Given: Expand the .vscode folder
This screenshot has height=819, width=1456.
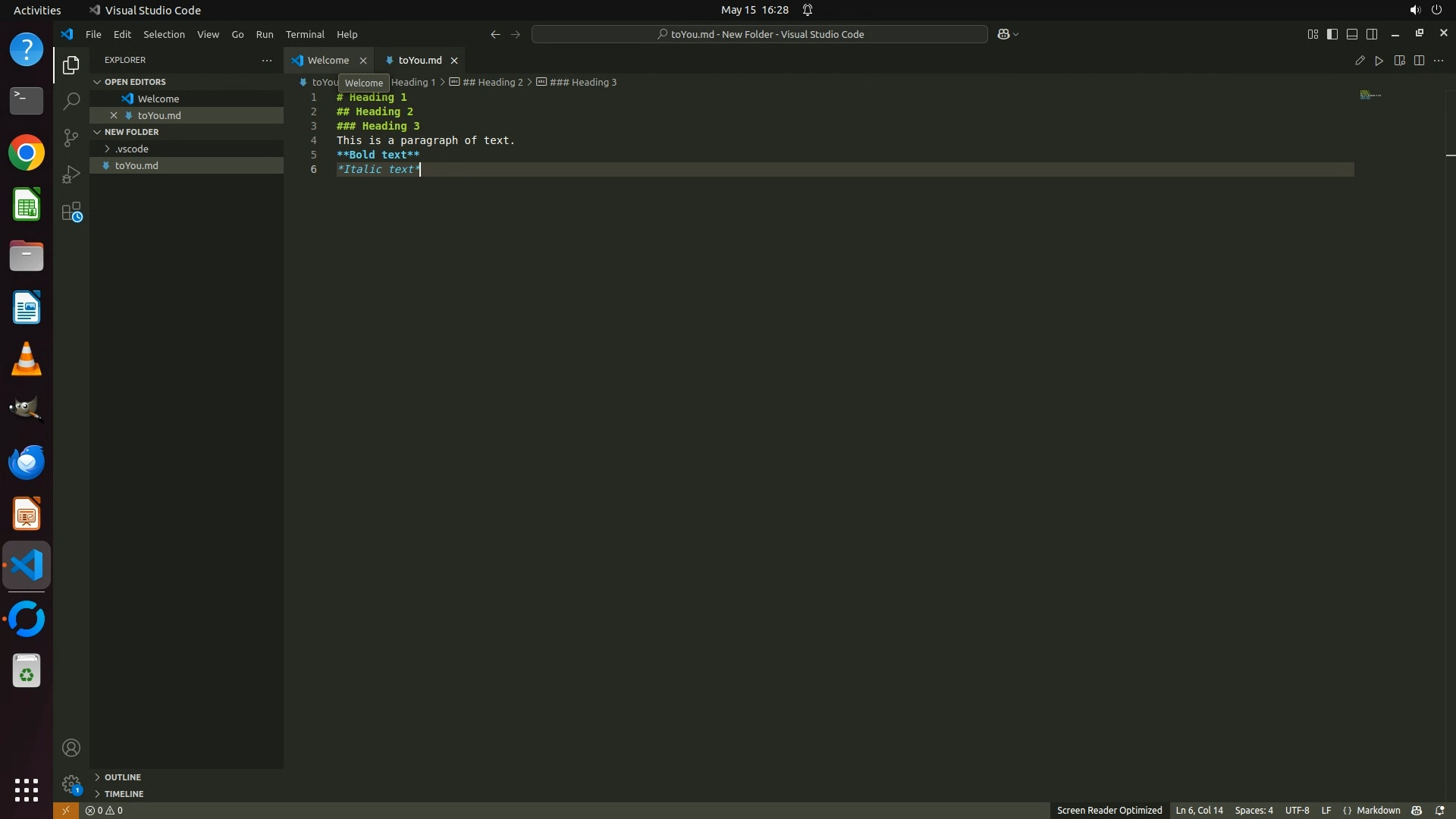Looking at the screenshot, I should (x=132, y=149).
